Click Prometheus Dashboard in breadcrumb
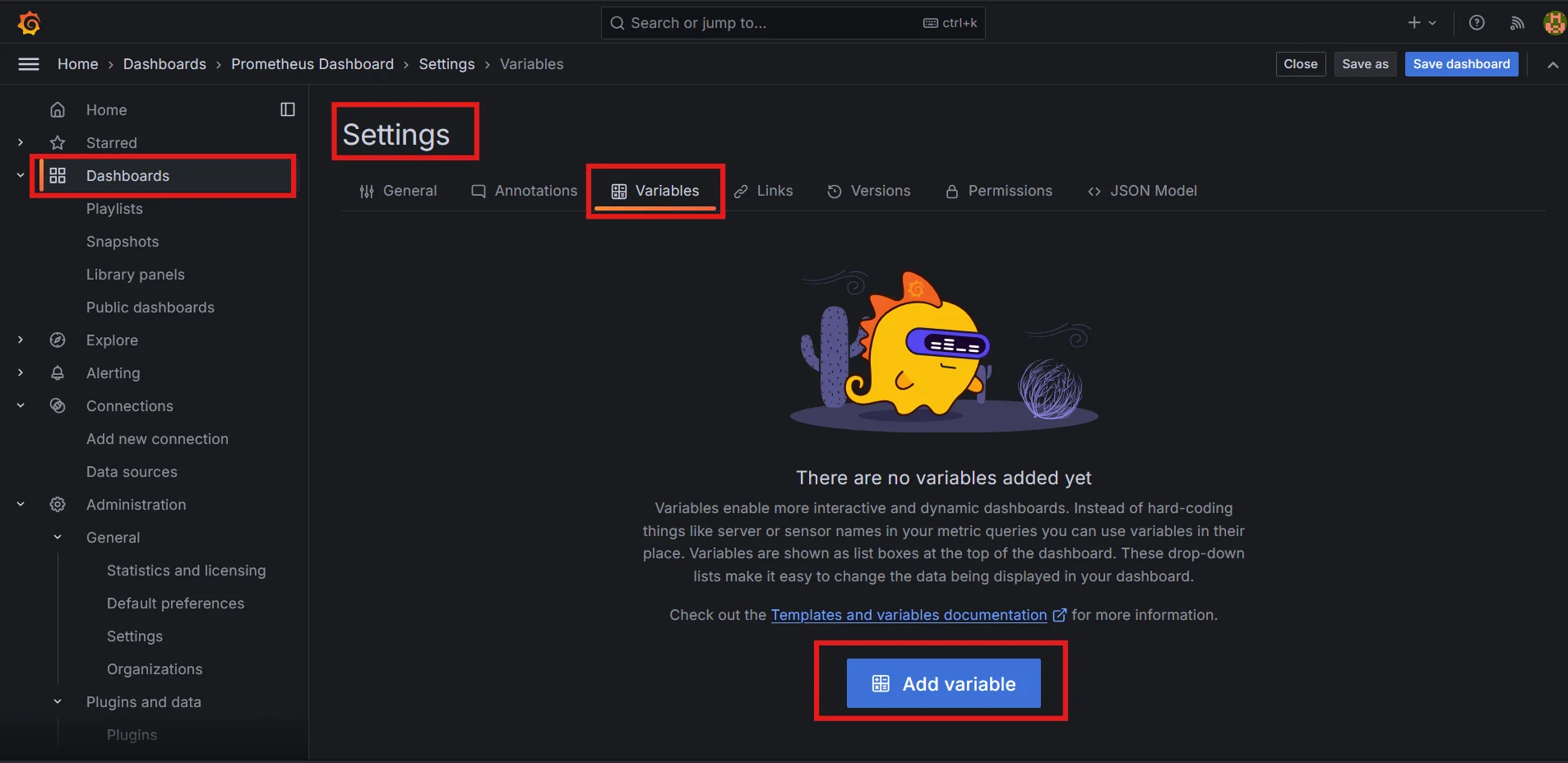The width and height of the screenshot is (1568, 763). [312, 64]
